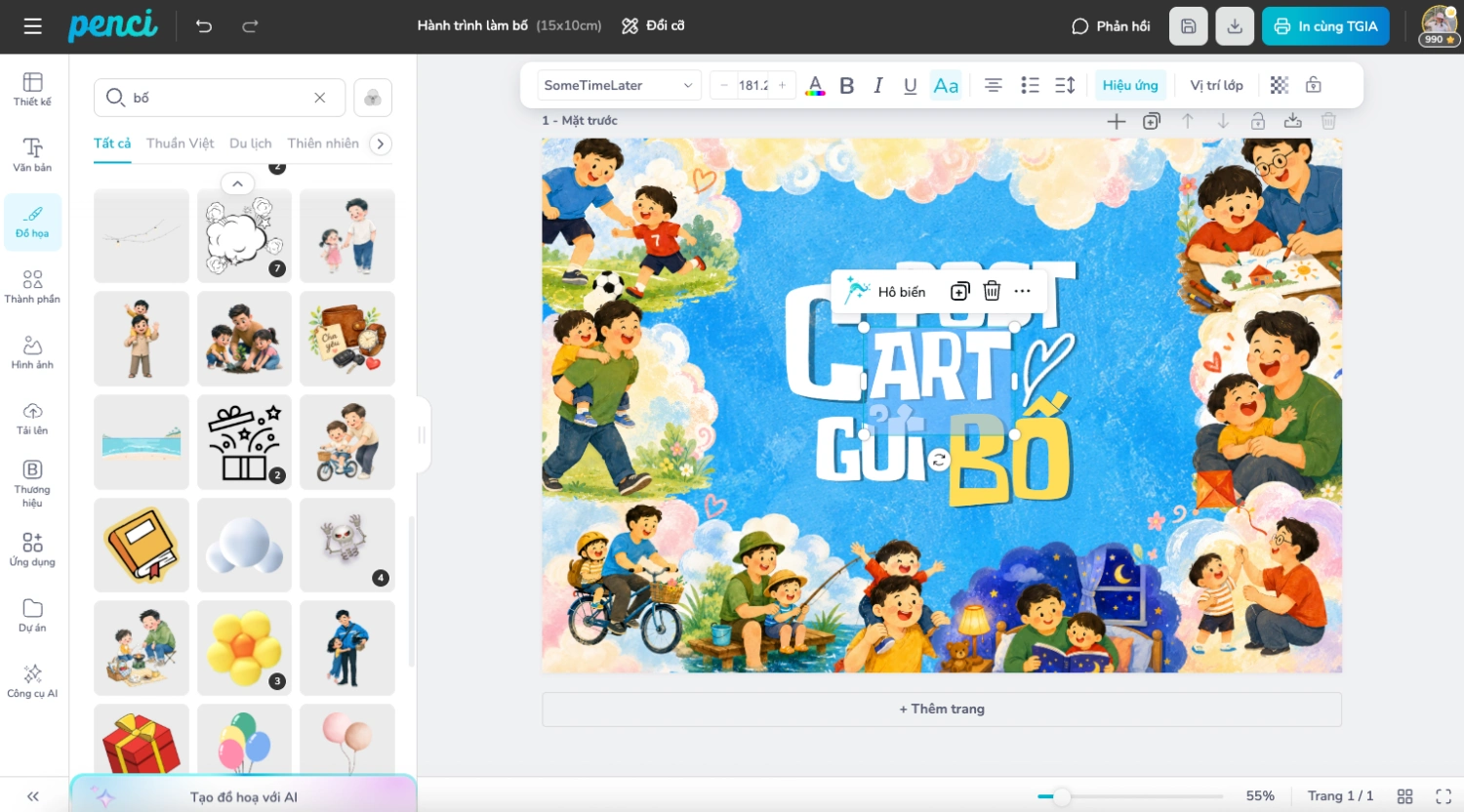Select the Thiên nhiên category tab
Viewport: 1464px width, 812px height.
pyautogui.click(x=323, y=143)
